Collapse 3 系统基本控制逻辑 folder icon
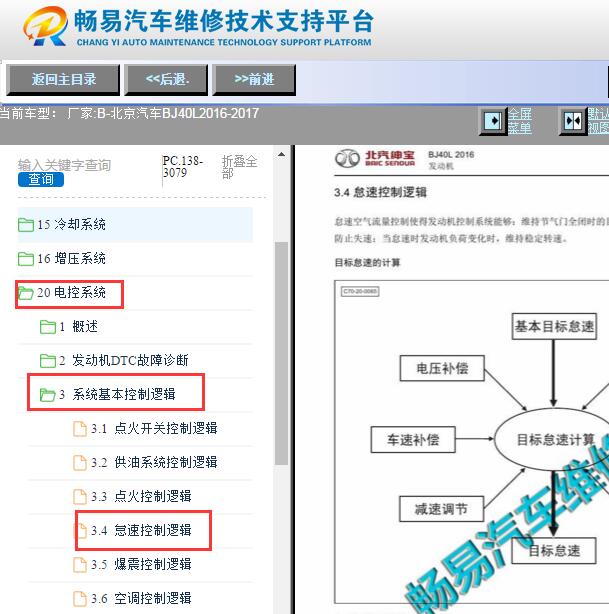The width and height of the screenshot is (609, 614). pyautogui.click(x=48, y=394)
